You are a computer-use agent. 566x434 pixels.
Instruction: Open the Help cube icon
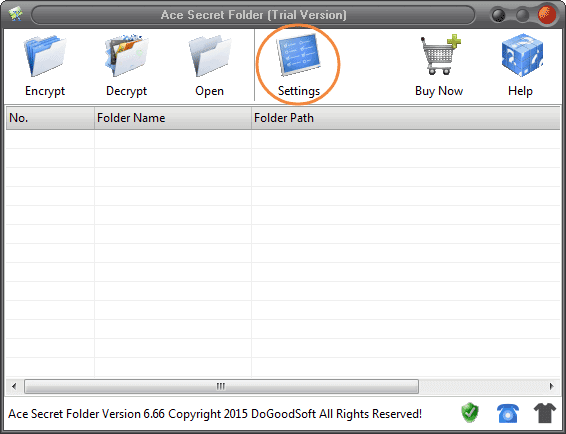[522, 55]
